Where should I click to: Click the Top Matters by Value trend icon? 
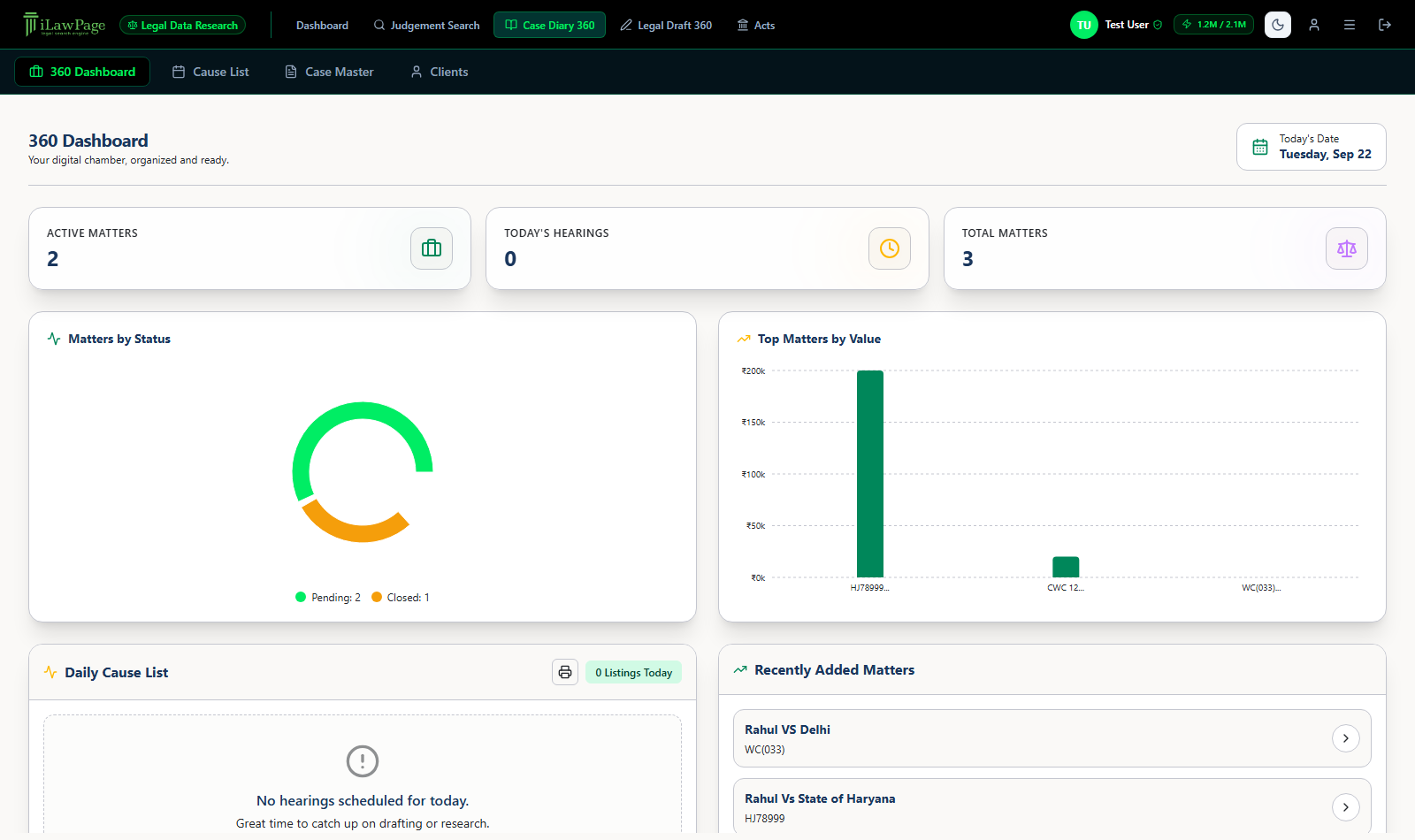pyautogui.click(x=744, y=339)
